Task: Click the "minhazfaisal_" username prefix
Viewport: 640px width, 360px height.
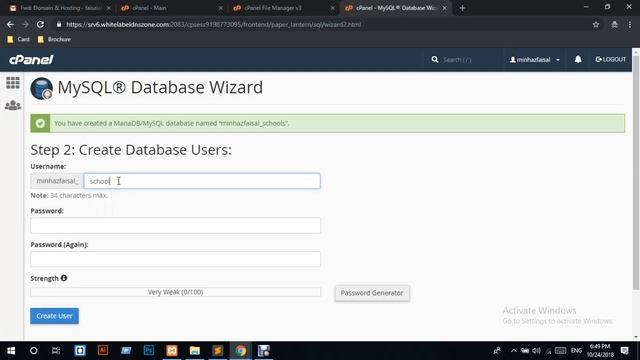Action: coord(57,181)
